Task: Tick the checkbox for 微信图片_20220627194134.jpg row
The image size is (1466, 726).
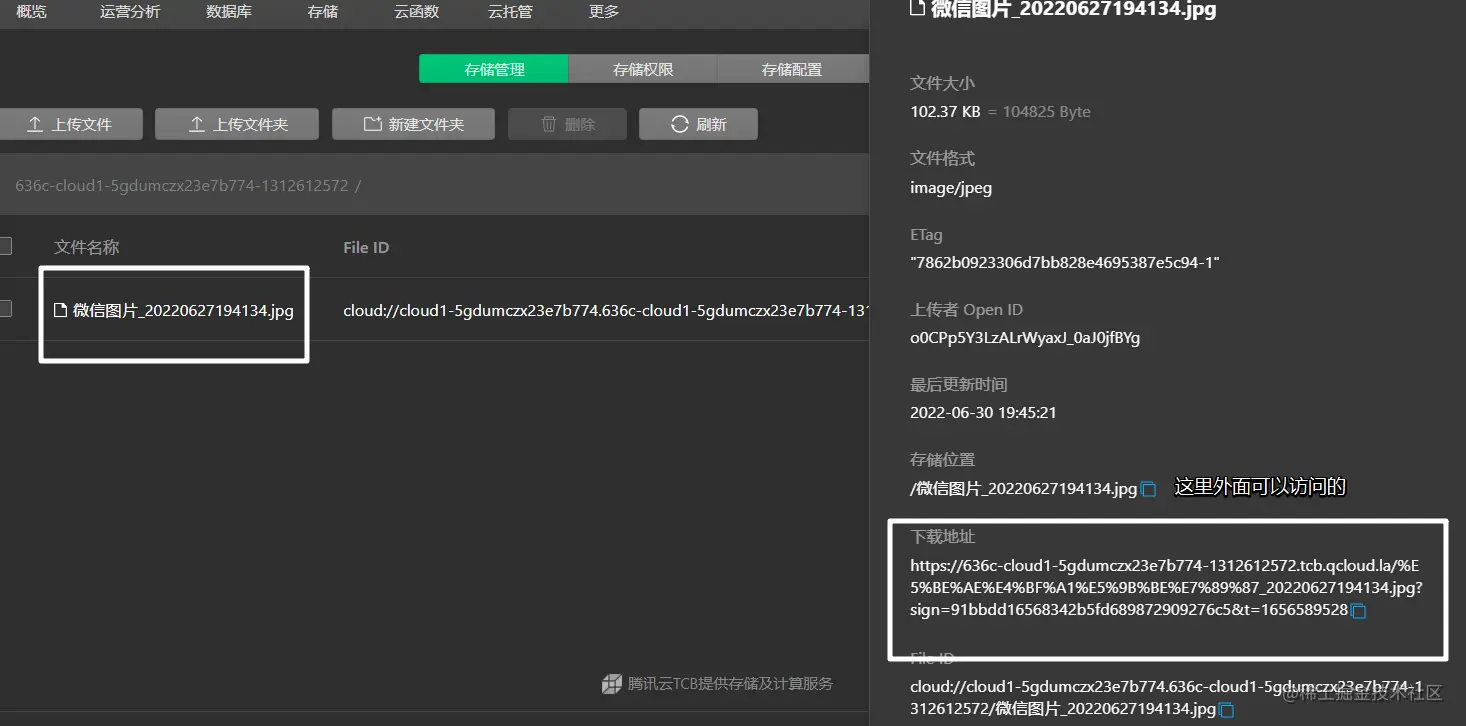Action: (5, 309)
